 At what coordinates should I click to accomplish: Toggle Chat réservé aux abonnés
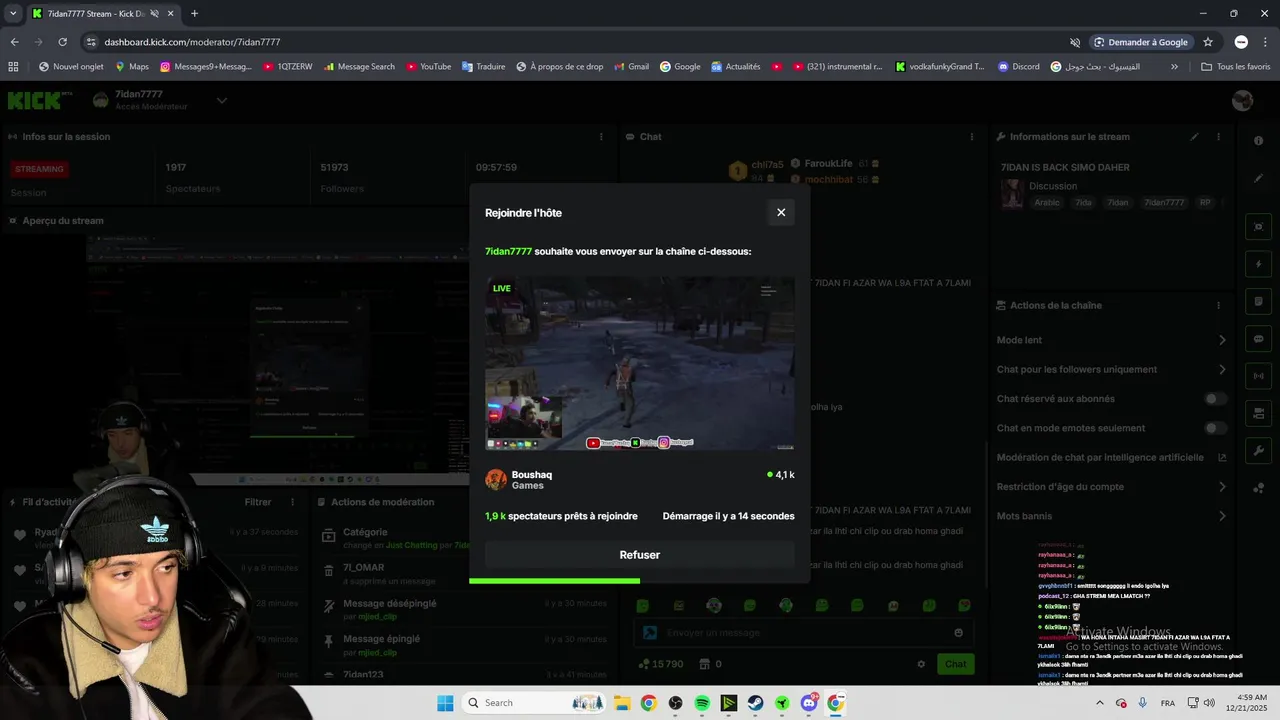[x=1215, y=399]
